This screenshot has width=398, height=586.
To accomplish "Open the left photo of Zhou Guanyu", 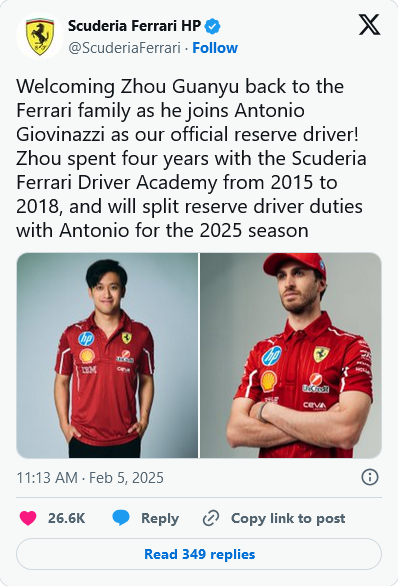I will (107, 355).
